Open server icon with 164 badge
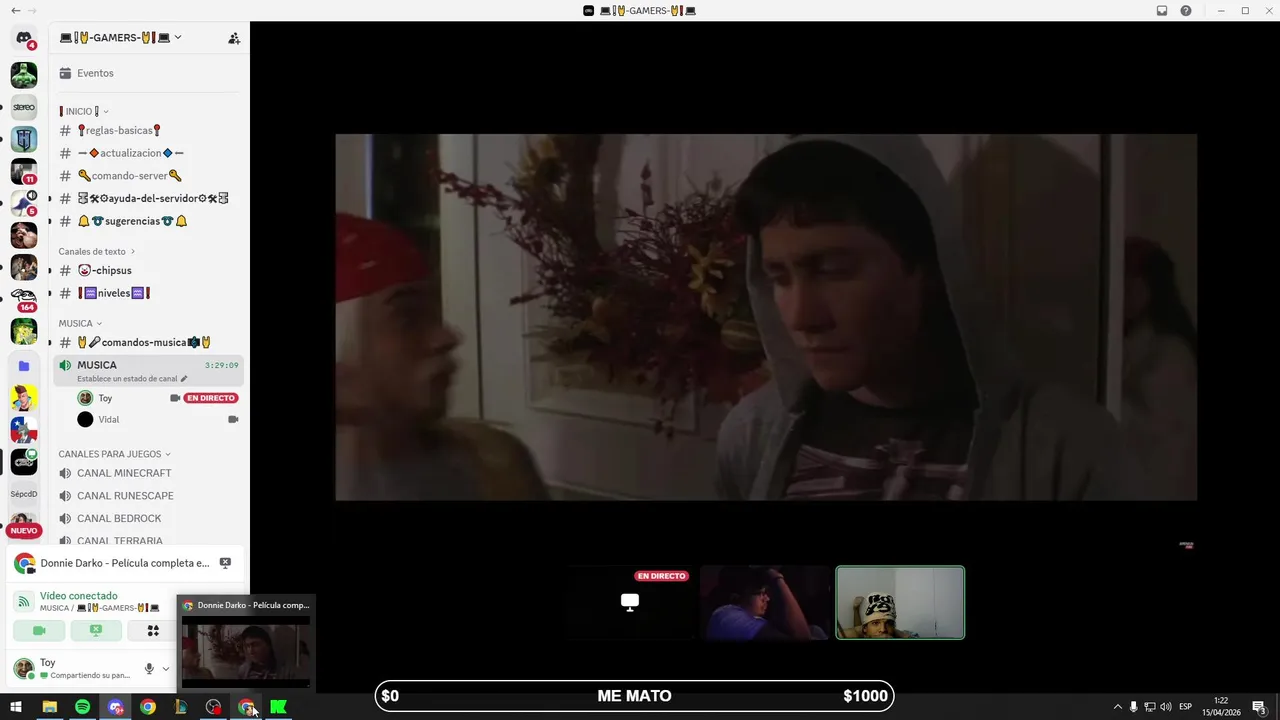 point(24,299)
